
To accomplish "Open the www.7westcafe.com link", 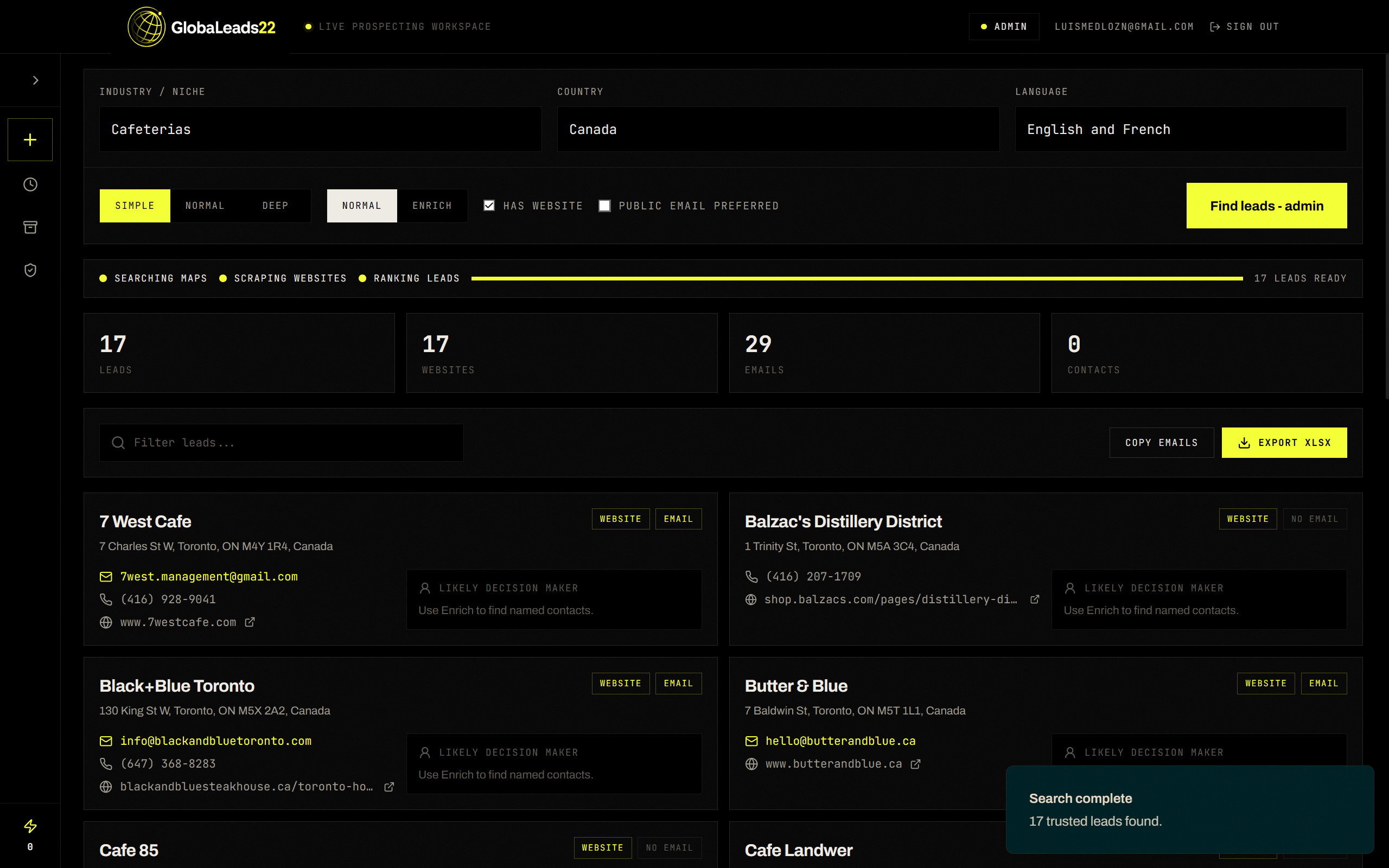I will point(178,622).
